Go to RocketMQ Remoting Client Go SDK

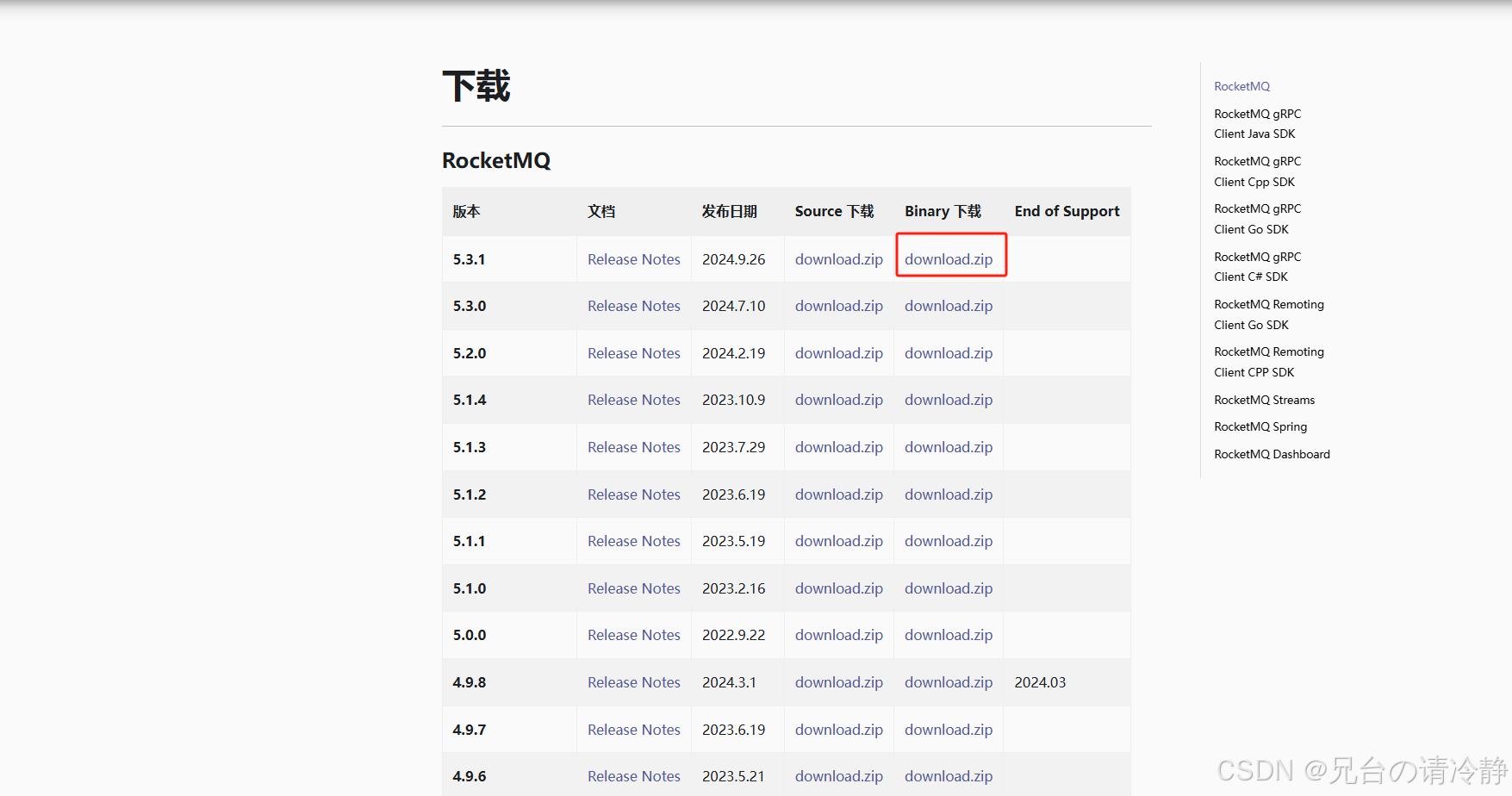tap(1269, 314)
